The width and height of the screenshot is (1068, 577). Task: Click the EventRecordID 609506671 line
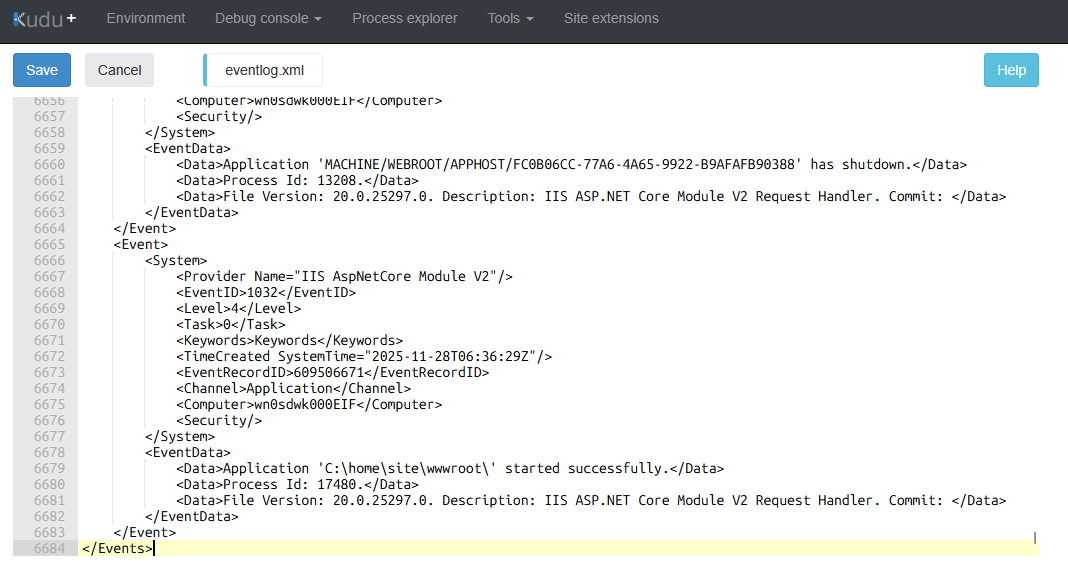(332, 372)
